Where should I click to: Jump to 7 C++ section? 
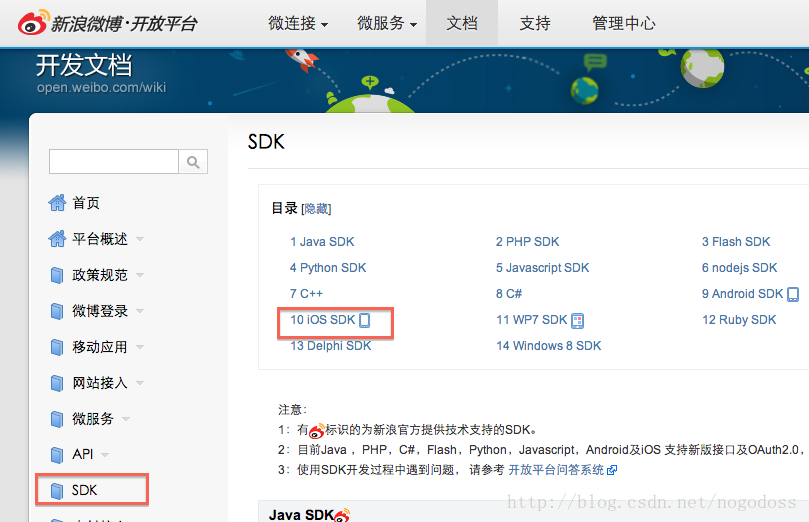(306, 293)
